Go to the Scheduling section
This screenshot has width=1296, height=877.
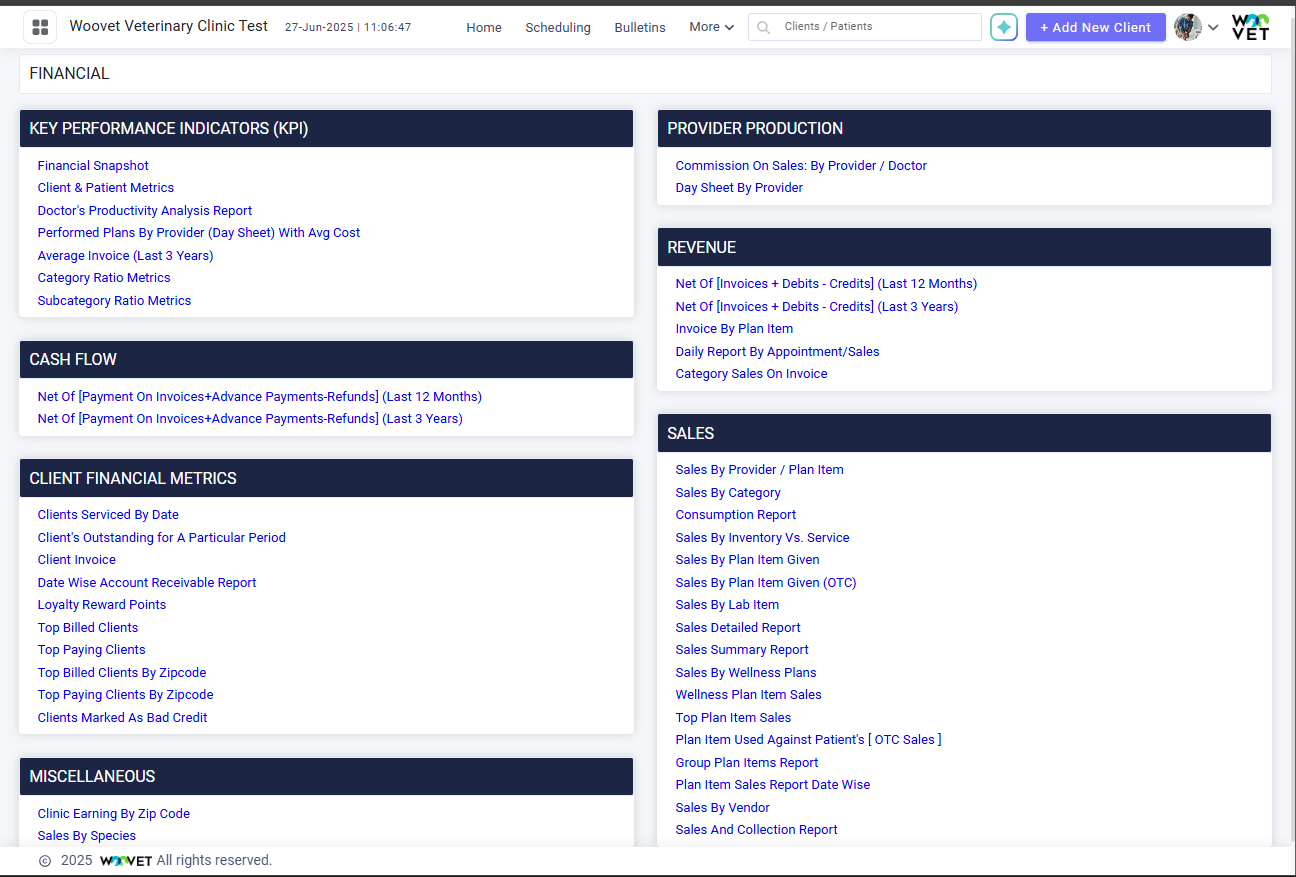558,28
